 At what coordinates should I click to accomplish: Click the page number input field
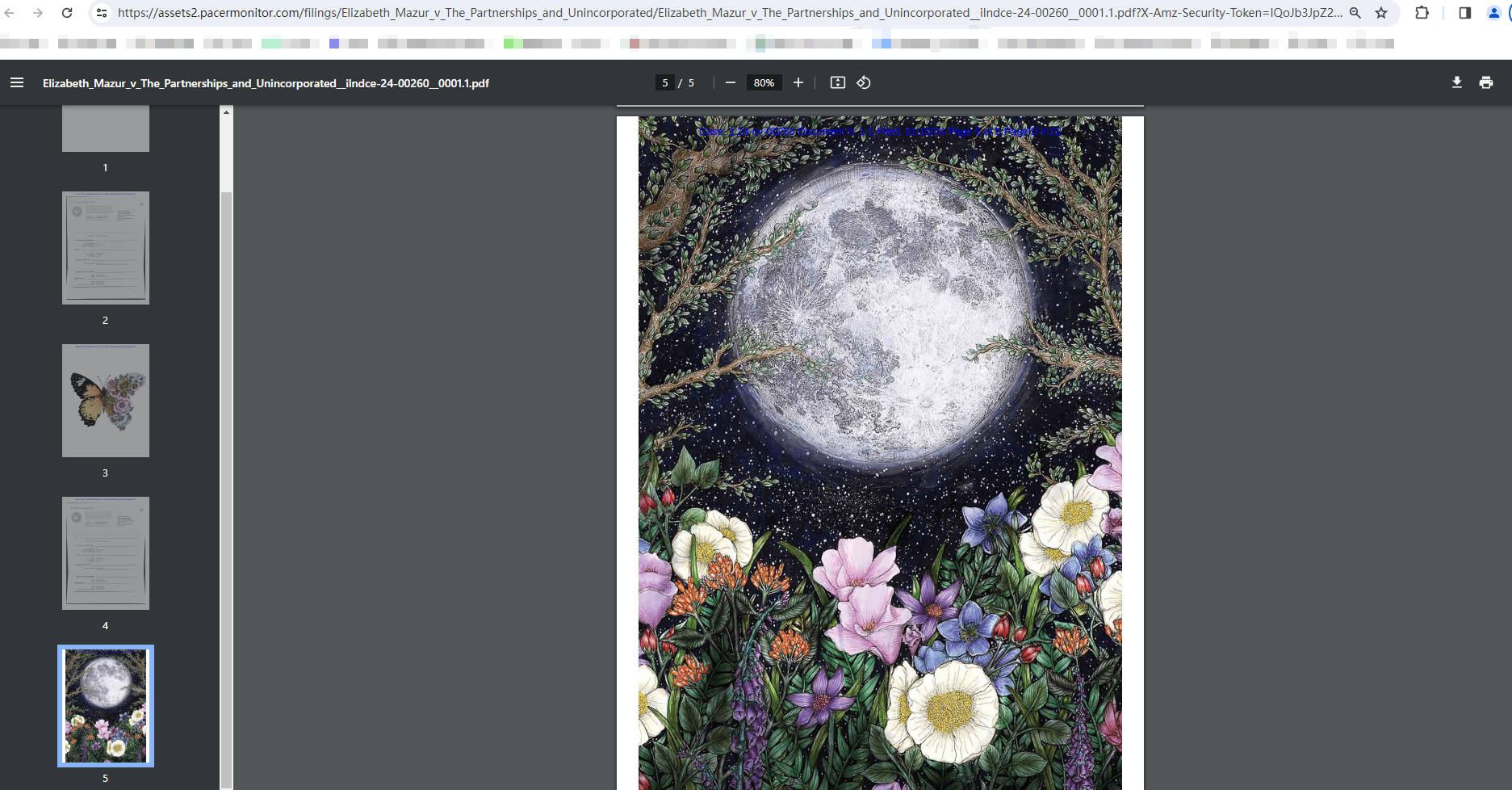[x=664, y=82]
